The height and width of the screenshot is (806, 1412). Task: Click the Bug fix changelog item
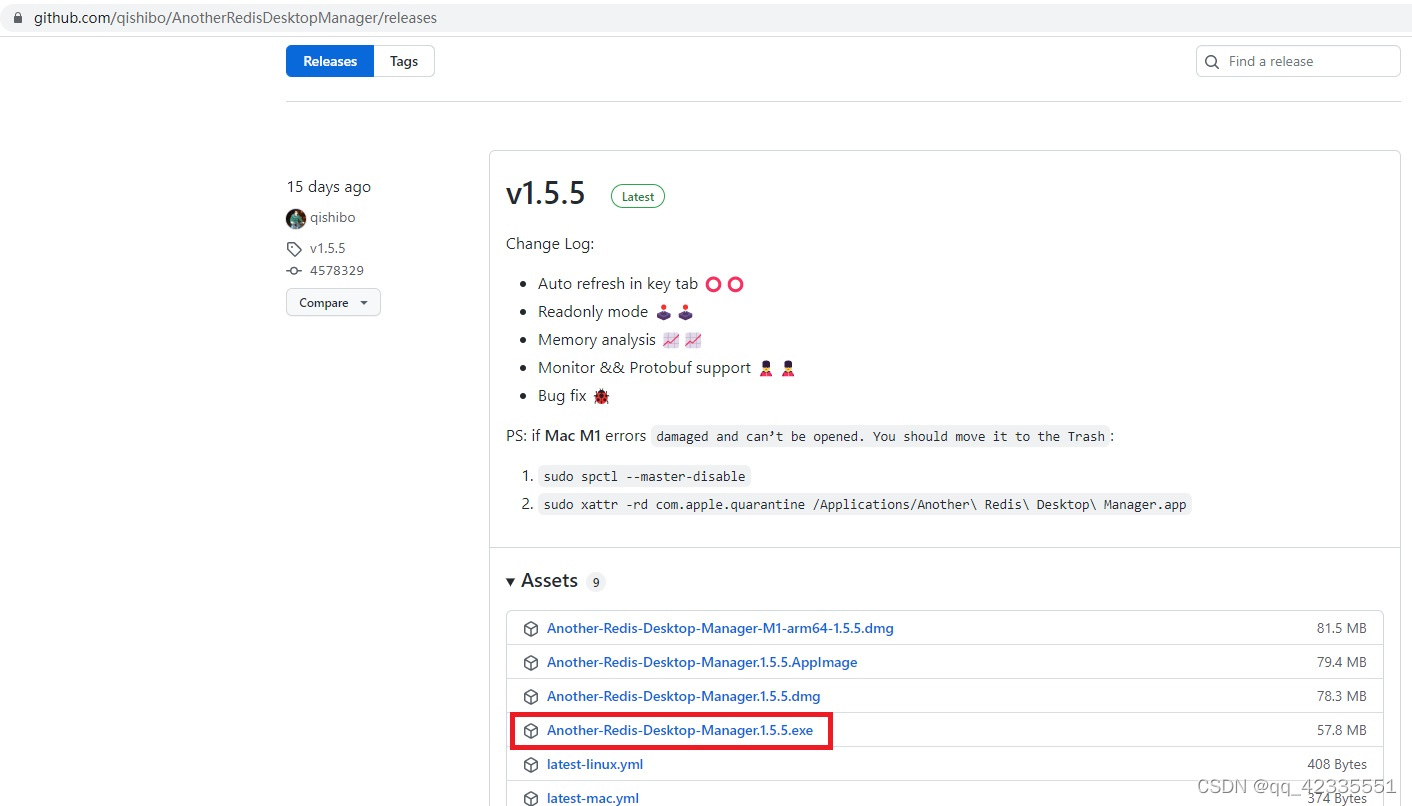point(574,396)
